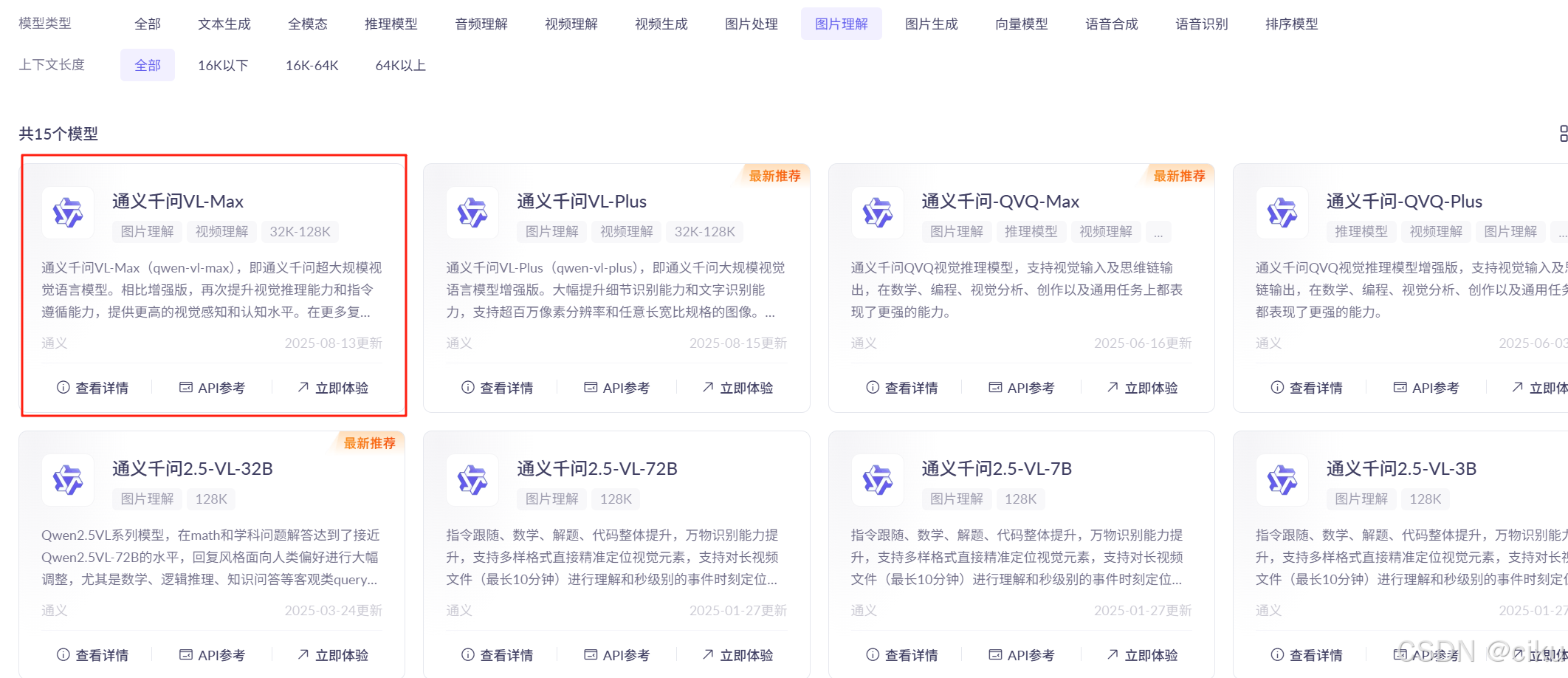The image size is (1568, 678).
Task: Click the 通义千问2.5-VL-32B model logo icon
Action: pos(68,480)
